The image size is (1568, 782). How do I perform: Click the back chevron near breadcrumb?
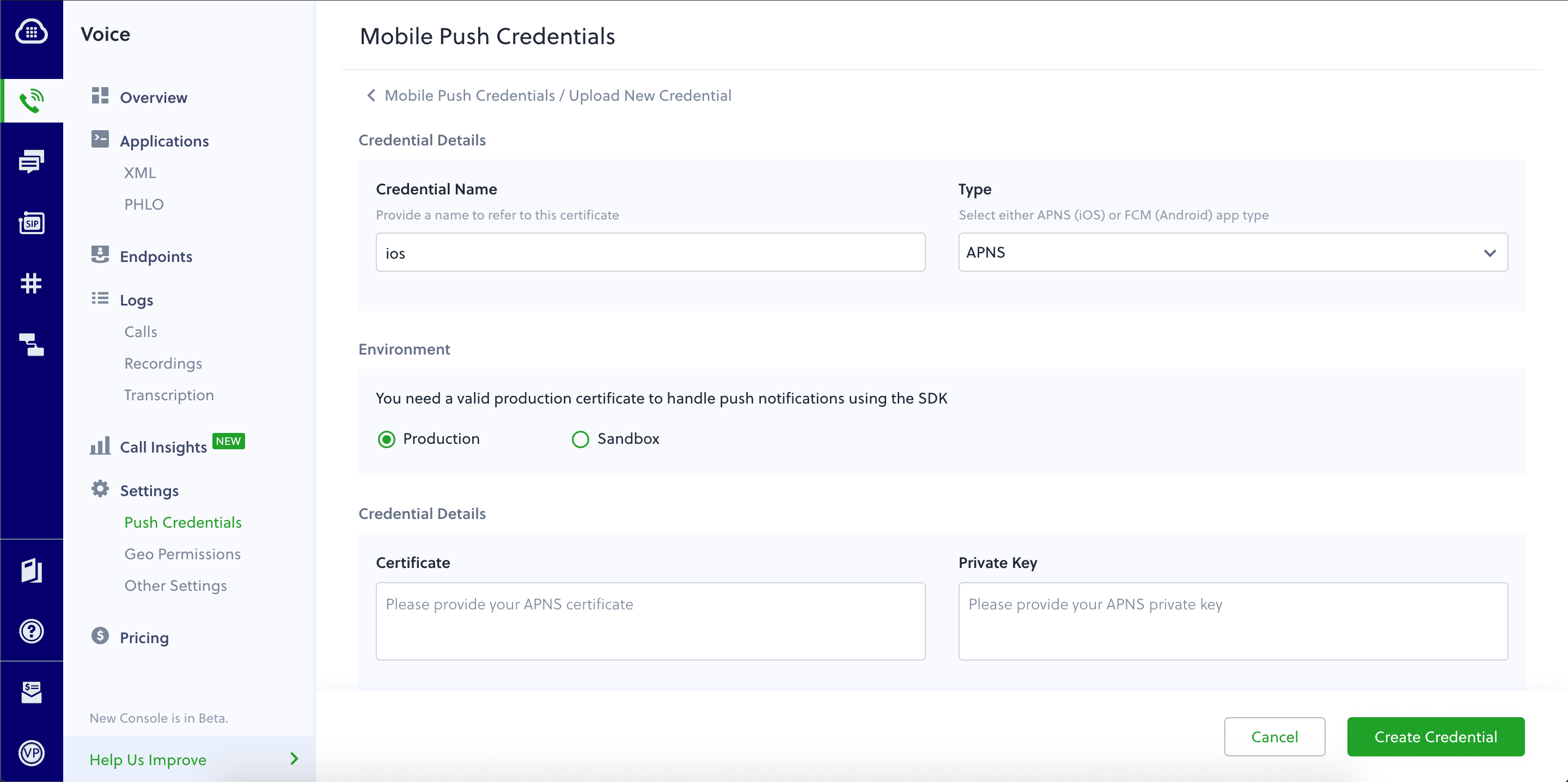[371, 95]
